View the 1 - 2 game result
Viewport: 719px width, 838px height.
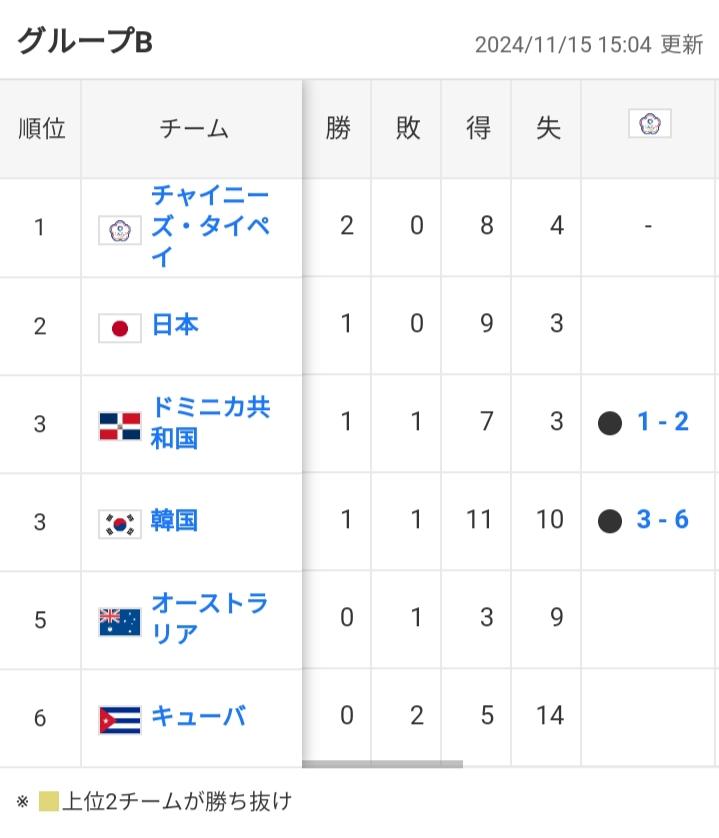click(x=663, y=422)
